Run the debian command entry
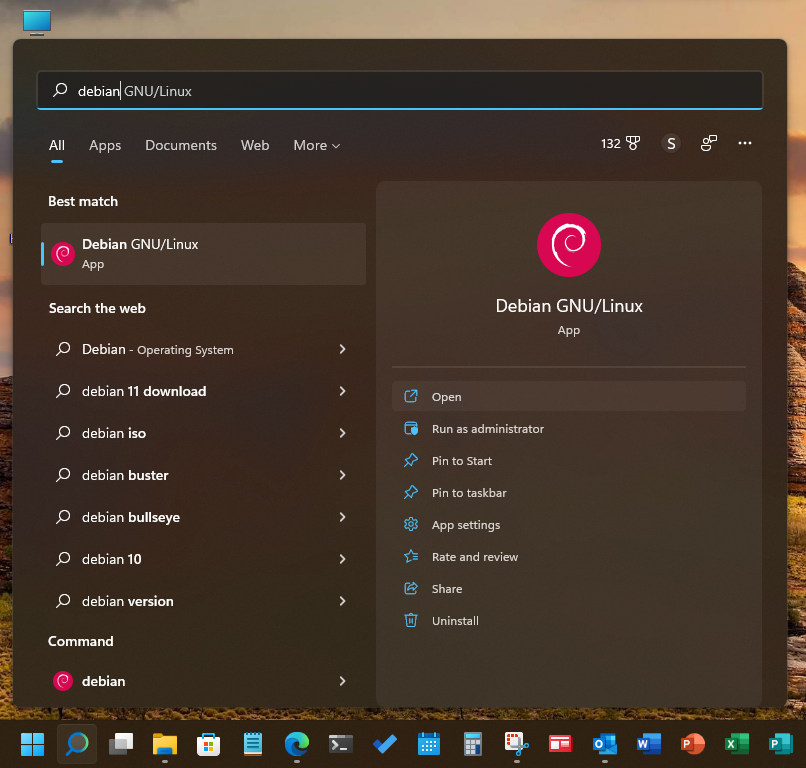Image resolution: width=806 pixels, height=768 pixels. [x=204, y=681]
